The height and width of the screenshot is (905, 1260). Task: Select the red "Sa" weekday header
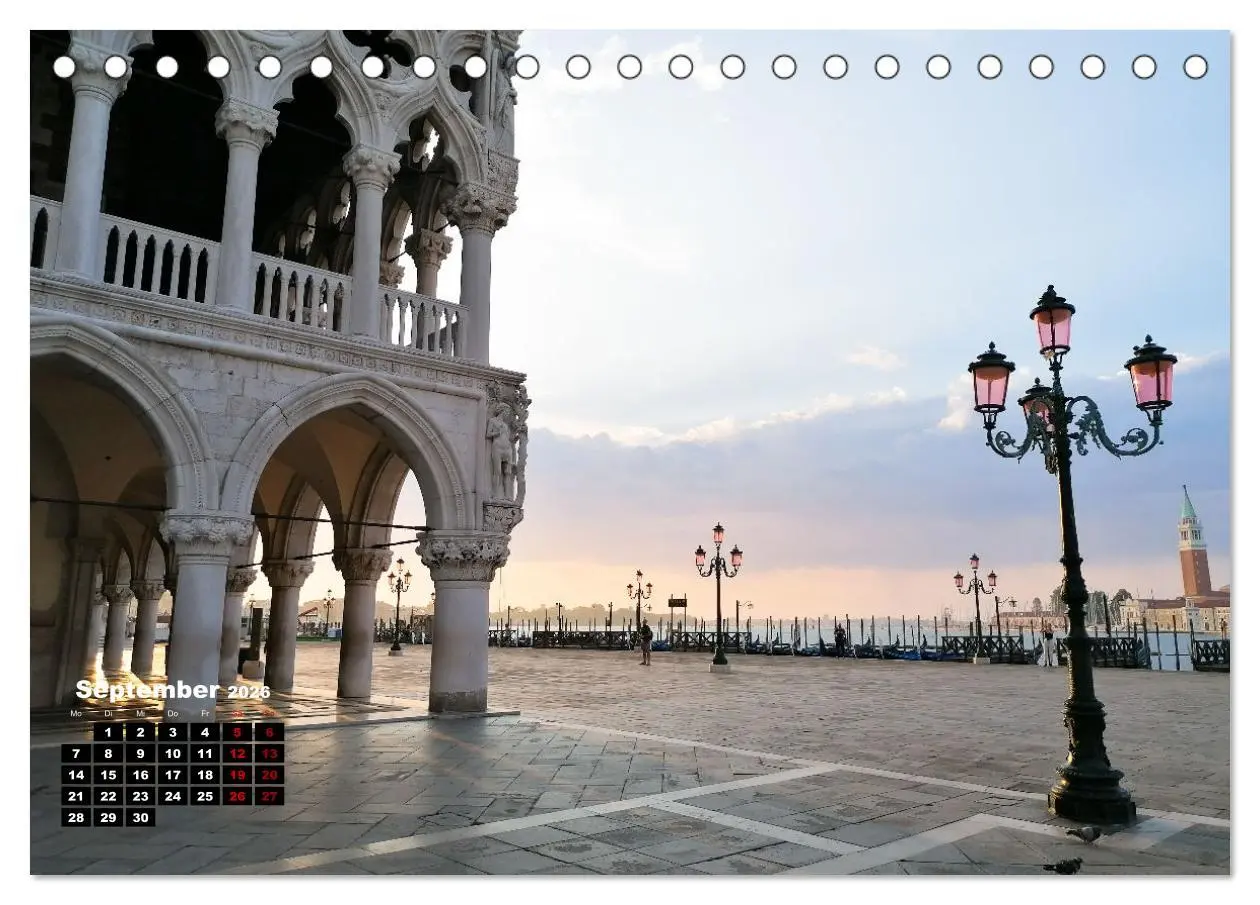pyautogui.click(x=237, y=713)
